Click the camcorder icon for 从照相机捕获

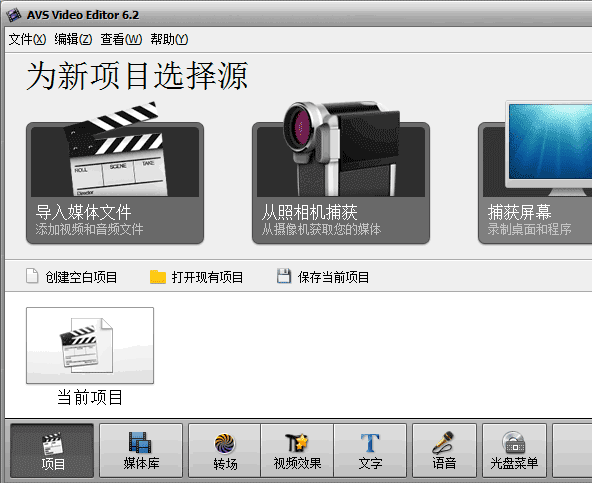[342, 148]
